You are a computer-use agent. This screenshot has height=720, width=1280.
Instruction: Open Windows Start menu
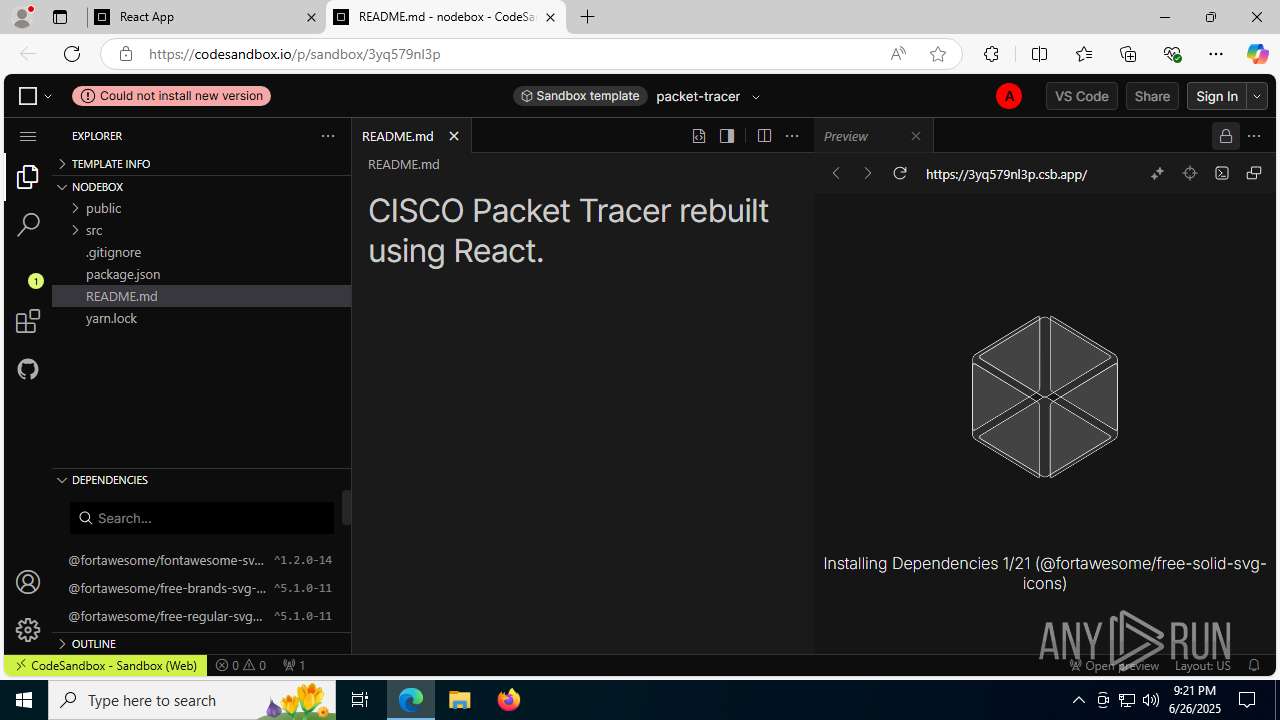pyautogui.click(x=24, y=700)
